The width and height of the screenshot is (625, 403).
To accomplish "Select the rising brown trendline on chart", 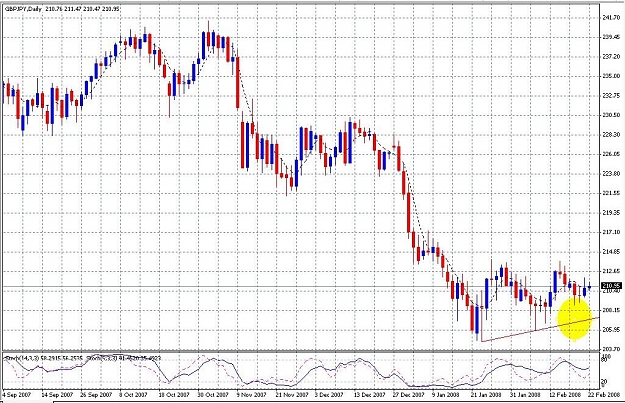I will coord(540,329).
